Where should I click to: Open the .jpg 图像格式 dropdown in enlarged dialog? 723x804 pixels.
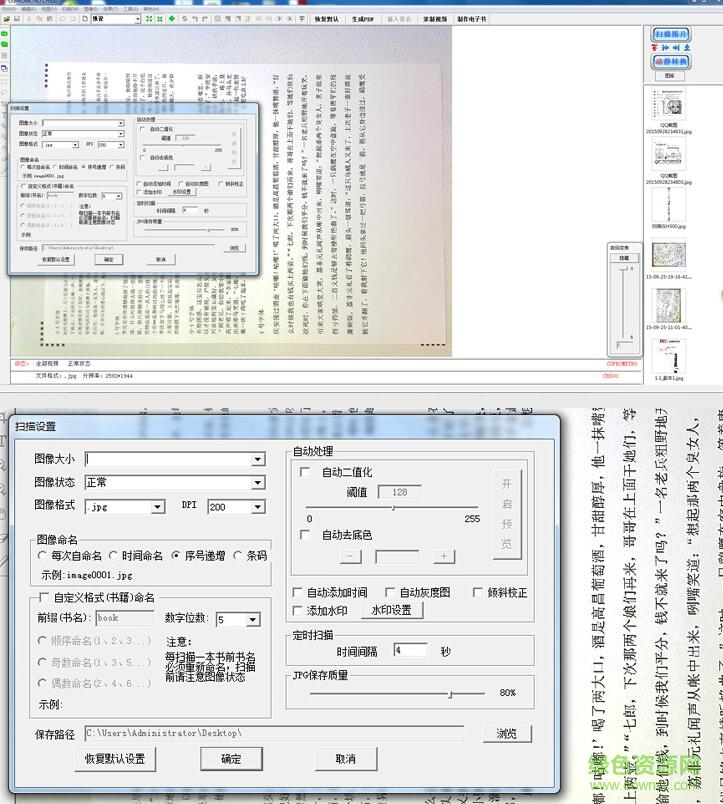[157, 507]
